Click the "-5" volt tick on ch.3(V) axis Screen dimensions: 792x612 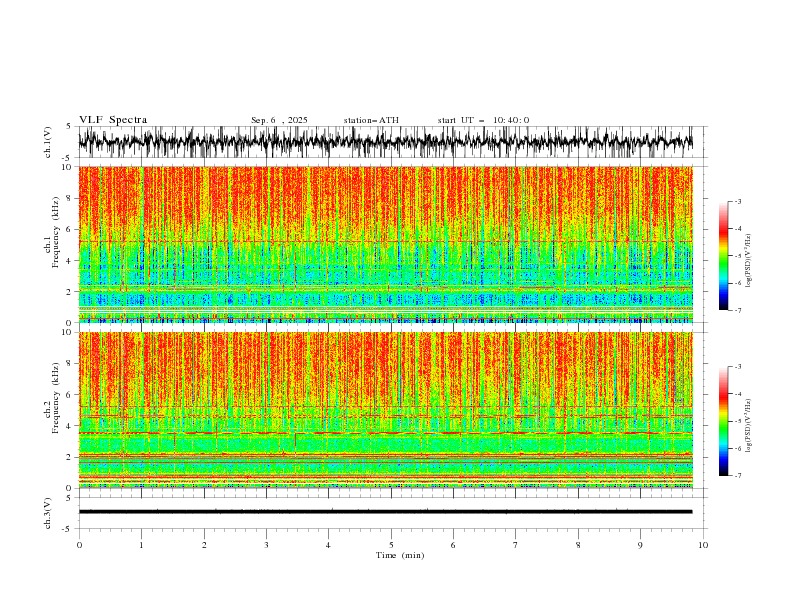click(67, 529)
